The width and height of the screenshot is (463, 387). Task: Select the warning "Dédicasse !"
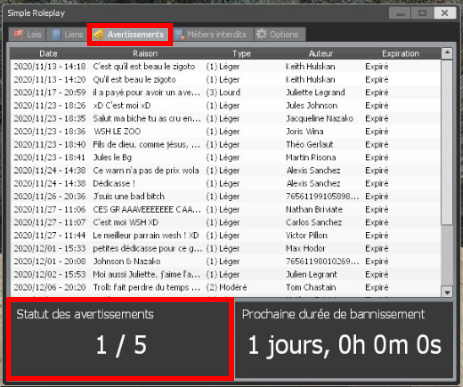click(x=225, y=183)
